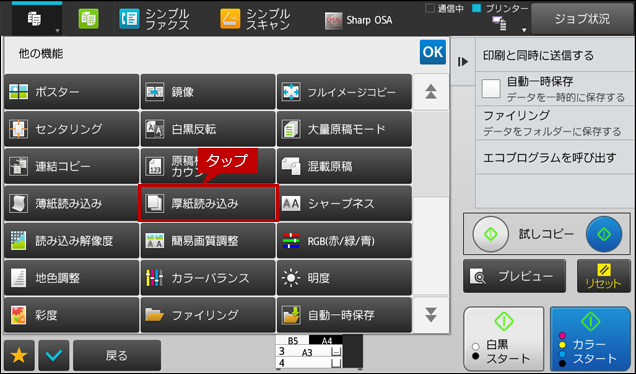636x374 pixels.
Task: Open 原稿枚数カウント original count function
Action: (208, 166)
